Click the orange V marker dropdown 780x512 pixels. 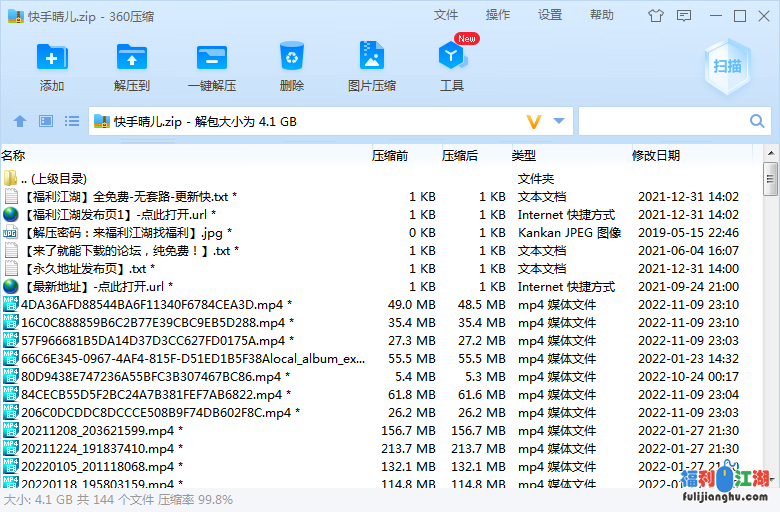coord(534,122)
